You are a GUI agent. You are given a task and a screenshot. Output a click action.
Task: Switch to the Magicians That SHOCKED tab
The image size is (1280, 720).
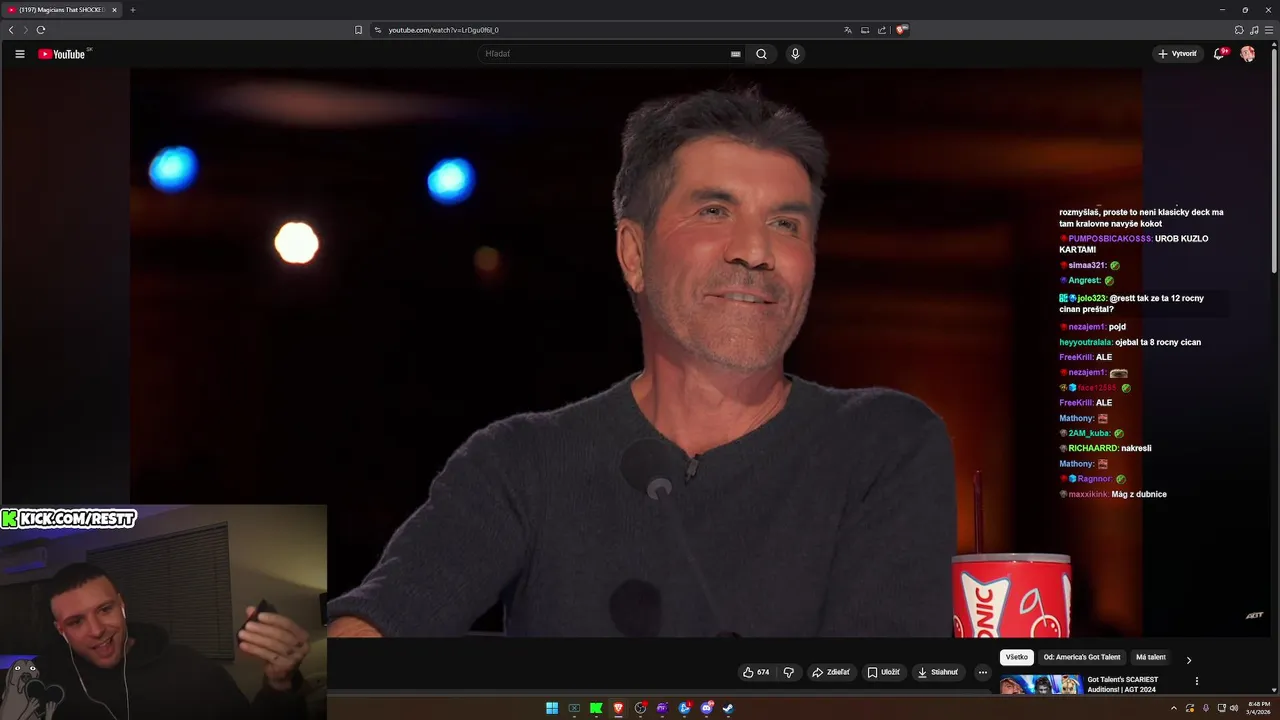61,10
